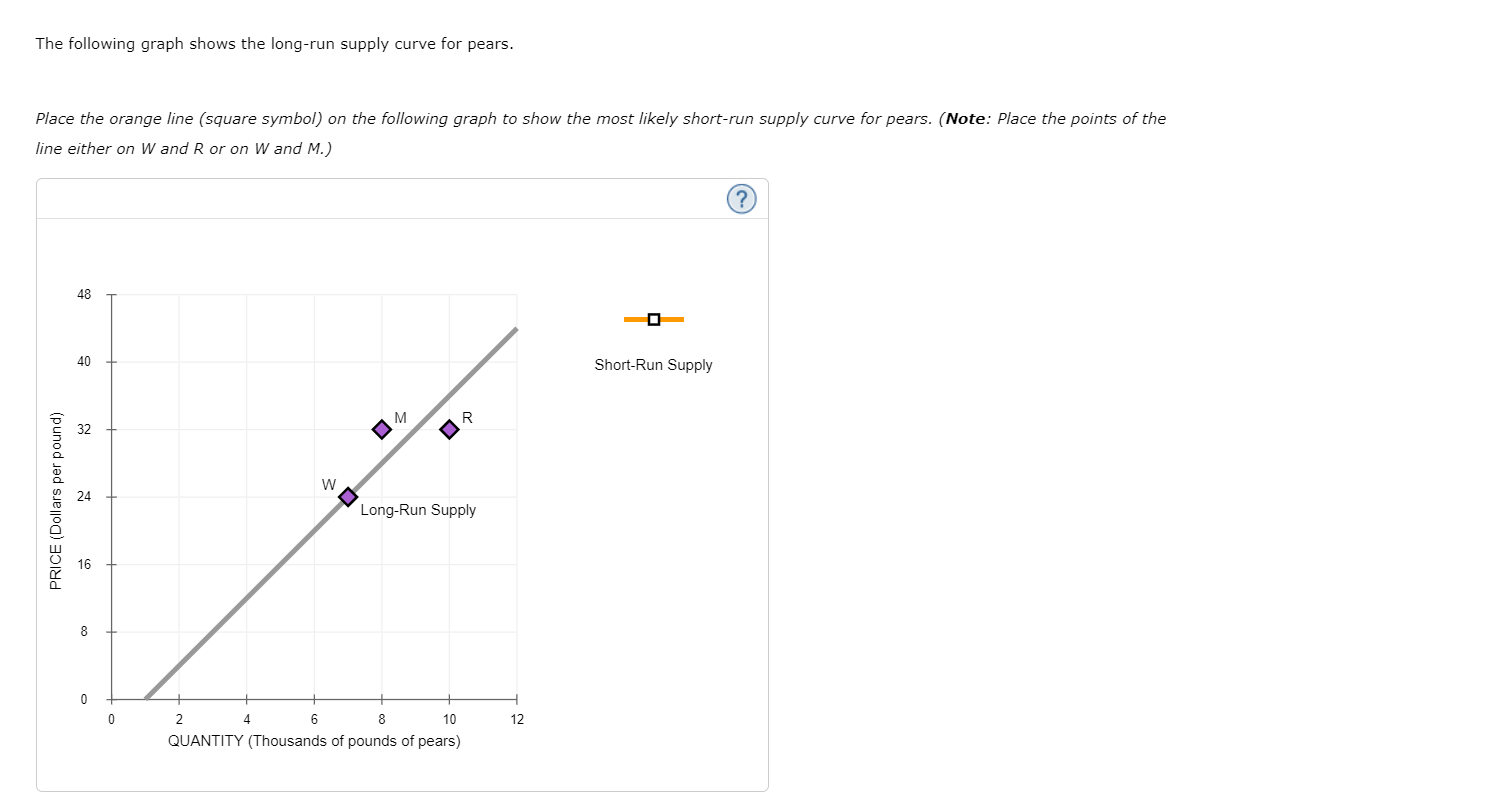Click the purple diamond point M

pyautogui.click(x=381, y=429)
